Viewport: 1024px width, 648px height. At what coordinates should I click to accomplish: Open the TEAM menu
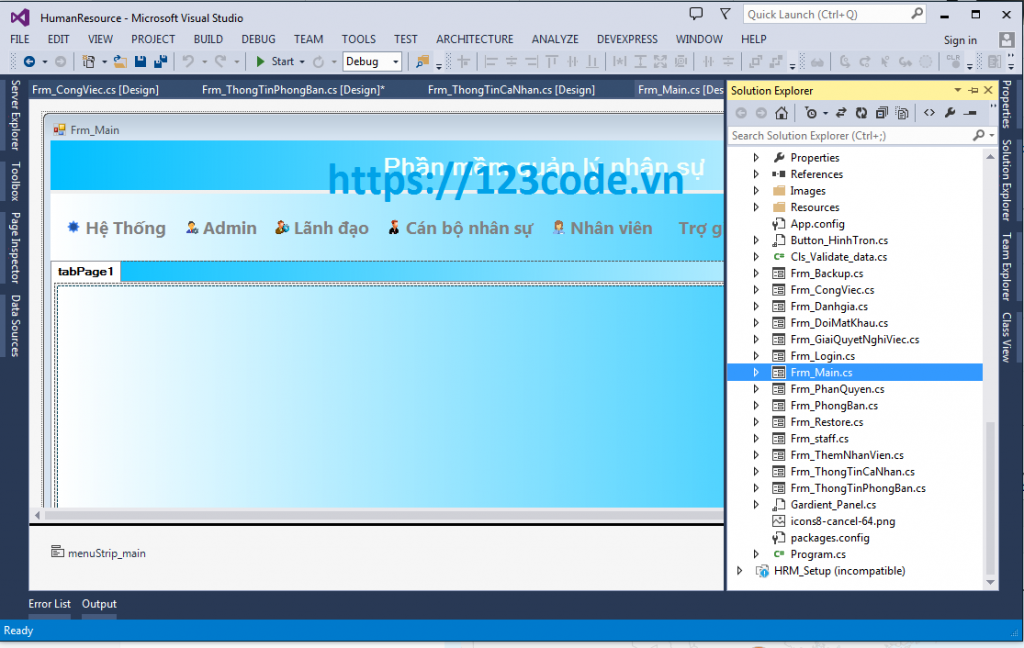pos(308,39)
